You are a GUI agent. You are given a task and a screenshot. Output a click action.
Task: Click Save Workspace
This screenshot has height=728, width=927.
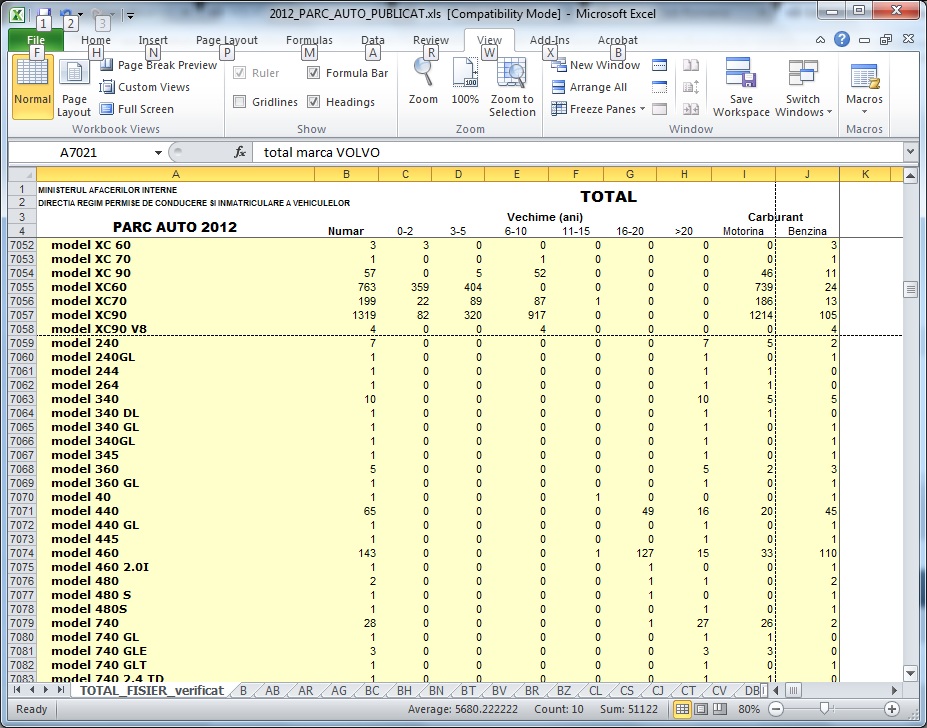pyautogui.click(x=741, y=87)
